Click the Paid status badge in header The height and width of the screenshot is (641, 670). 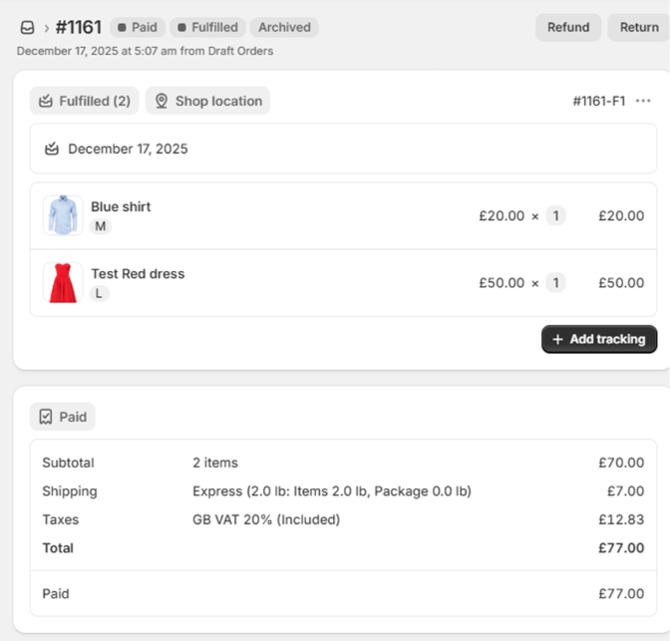tap(136, 27)
